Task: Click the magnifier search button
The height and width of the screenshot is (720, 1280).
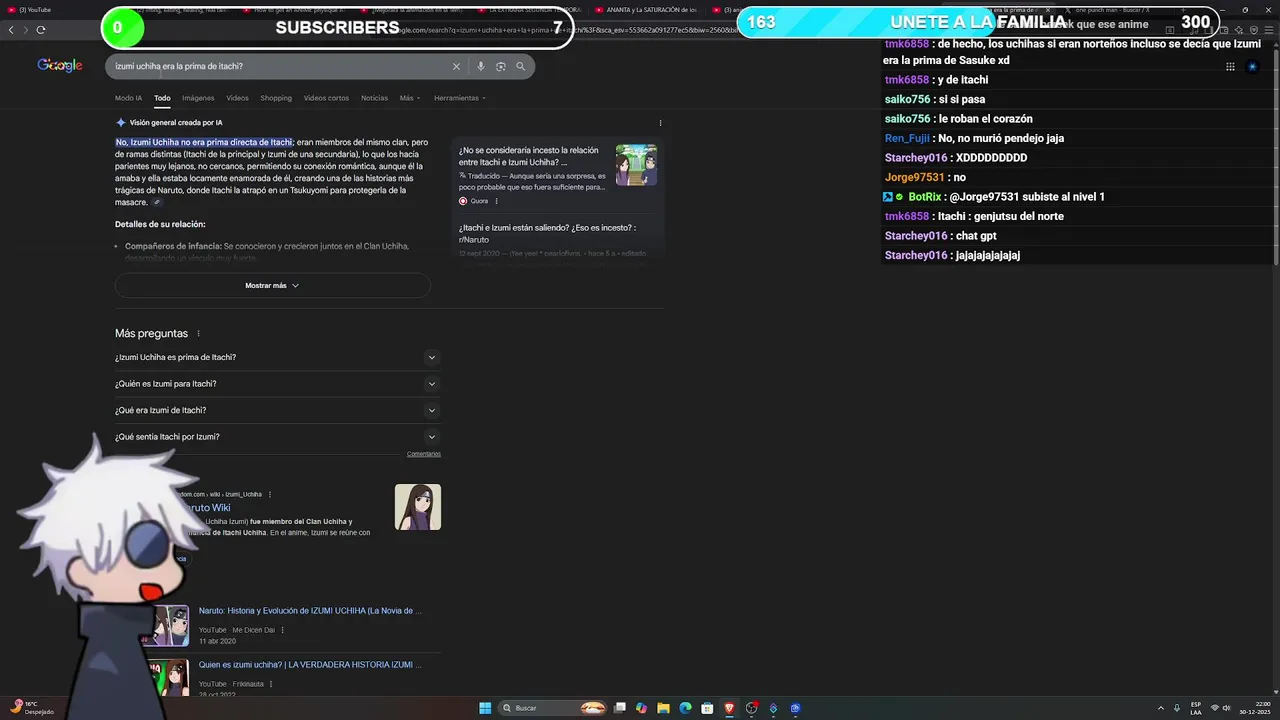Action: point(521,66)
